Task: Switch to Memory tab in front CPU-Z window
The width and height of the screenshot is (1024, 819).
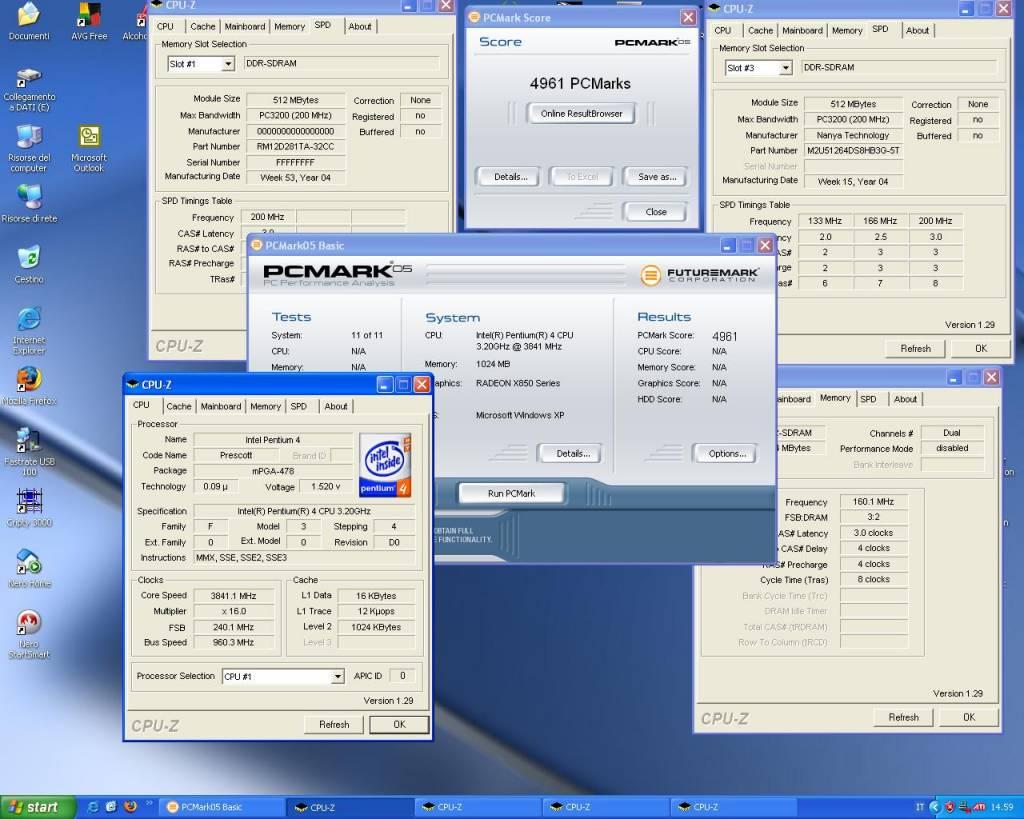Action: 265,406
